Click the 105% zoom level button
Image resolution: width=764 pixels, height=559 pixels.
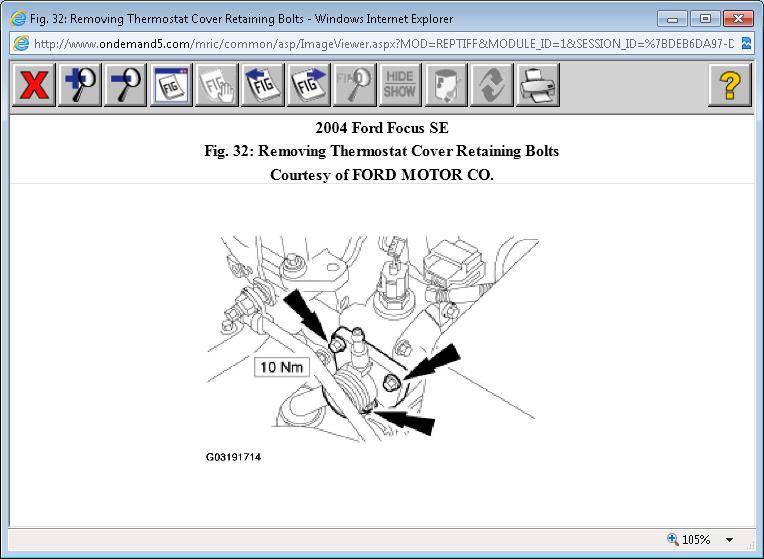coord(689,540)
